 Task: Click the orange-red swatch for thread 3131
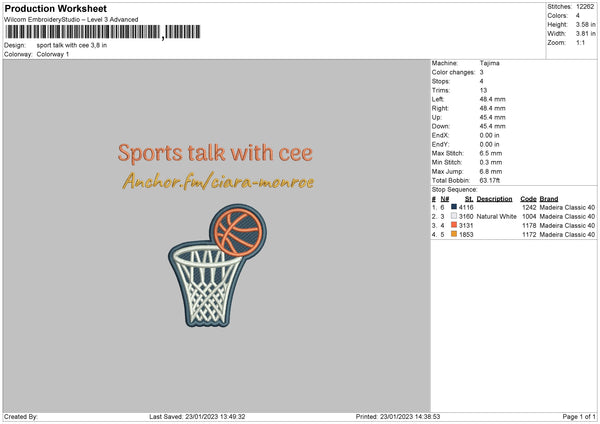(454, 225)
